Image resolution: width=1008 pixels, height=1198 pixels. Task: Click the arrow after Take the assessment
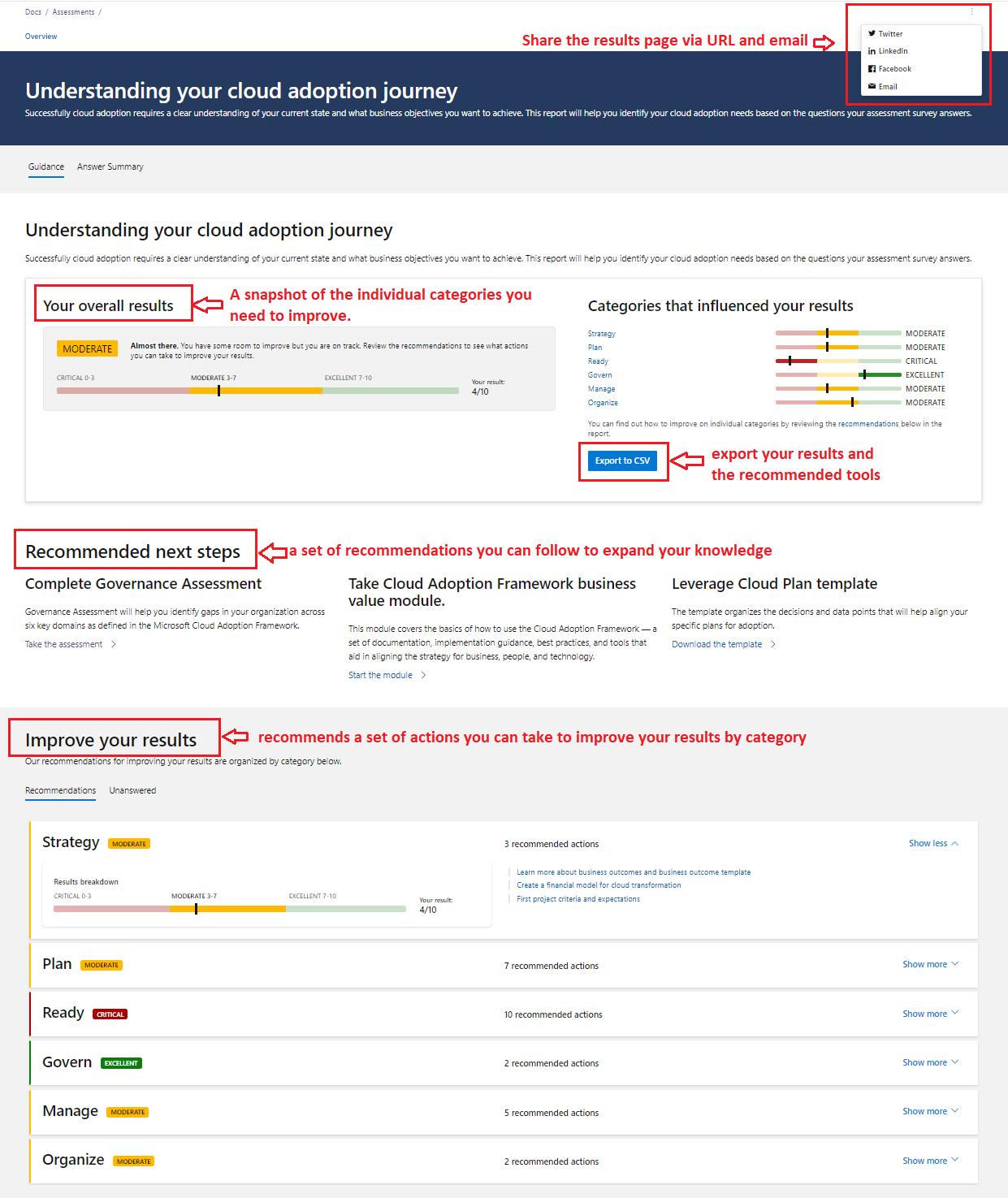tap(114, 643)
